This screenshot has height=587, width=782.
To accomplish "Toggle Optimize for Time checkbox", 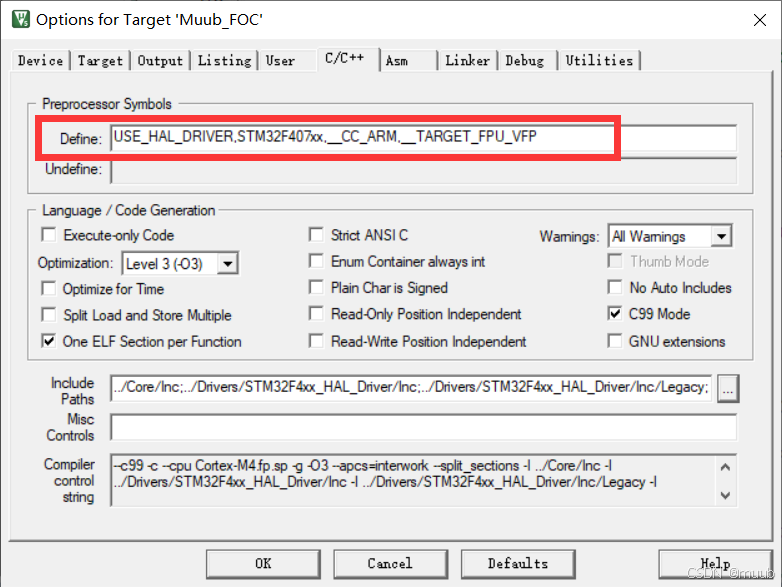I will [x=49, y=289].
